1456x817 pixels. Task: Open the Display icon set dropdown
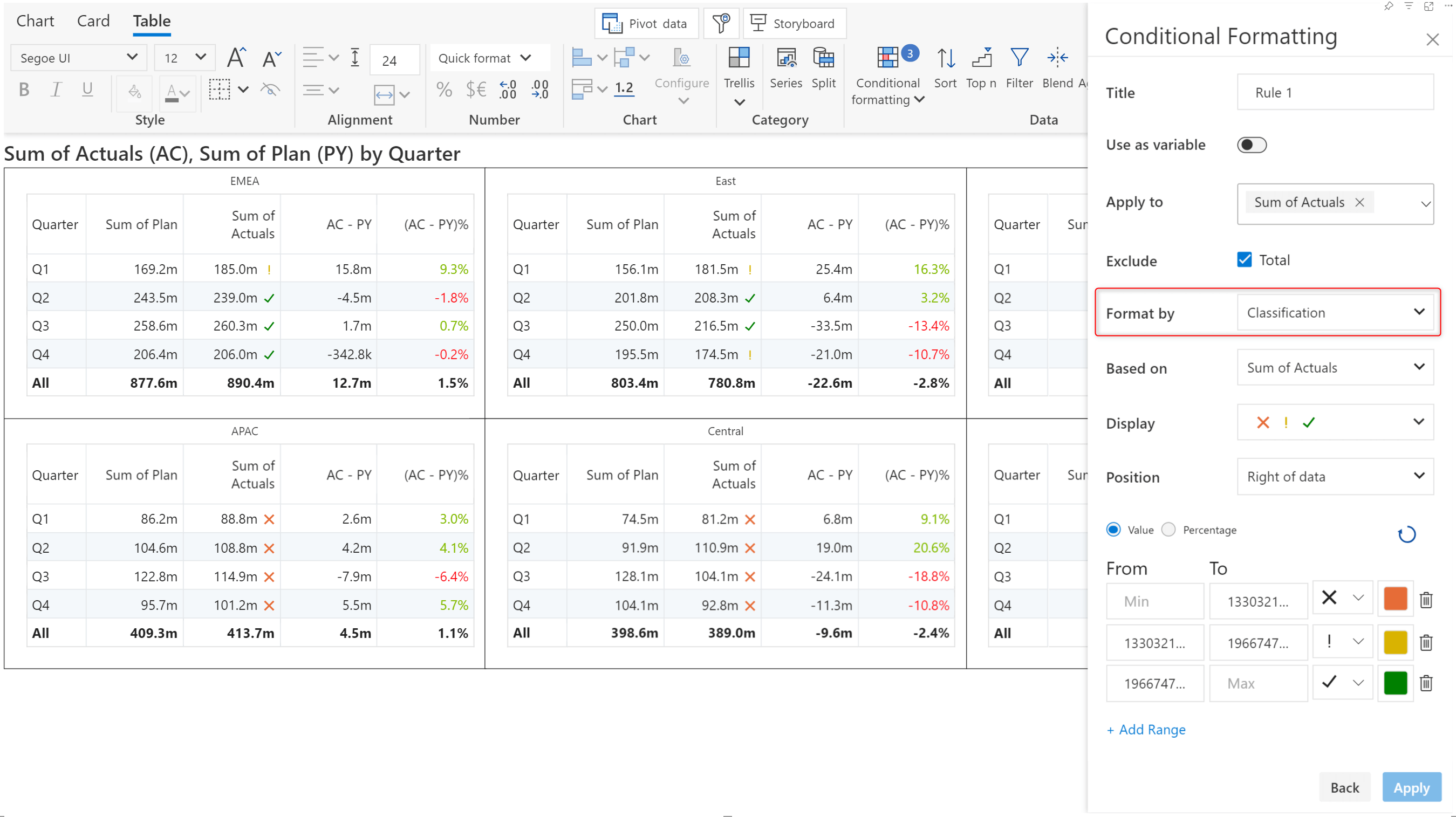click(x=1335, y=422)
